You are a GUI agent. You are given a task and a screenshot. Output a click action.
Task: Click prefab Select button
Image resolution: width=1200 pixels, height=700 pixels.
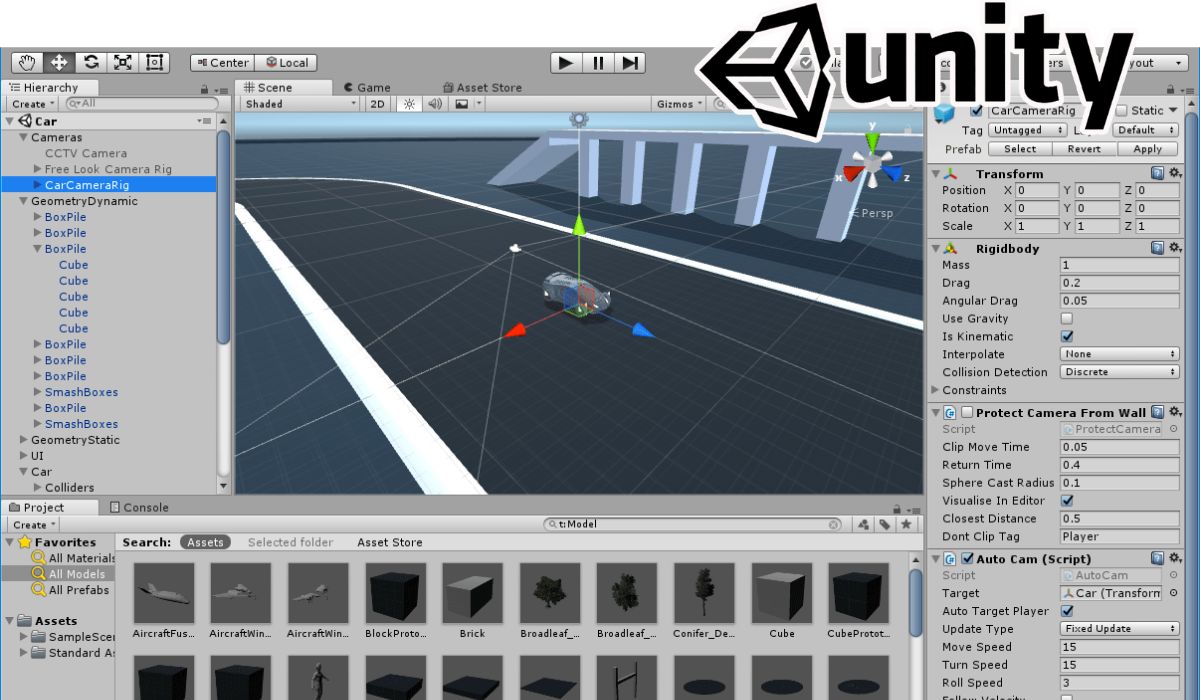(x=1020, y=149)
